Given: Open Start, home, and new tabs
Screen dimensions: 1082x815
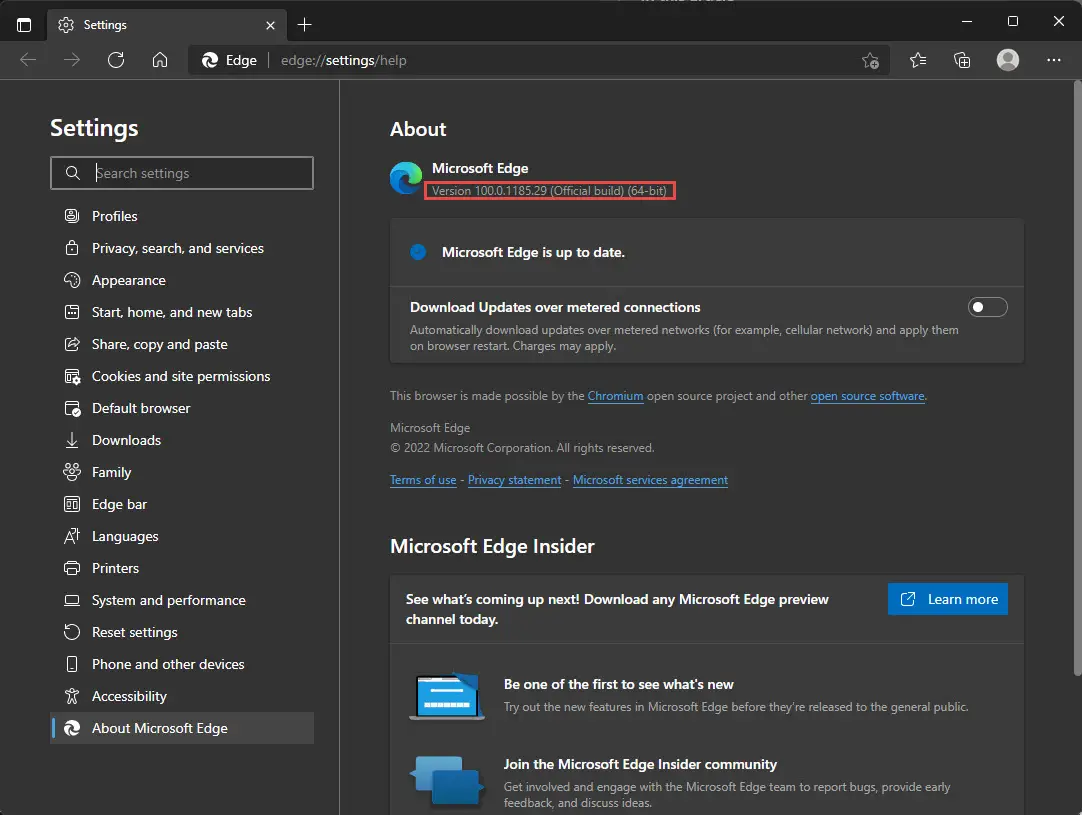Looking at the screenshot, I should pyautogui.click(x=182, y=313).
